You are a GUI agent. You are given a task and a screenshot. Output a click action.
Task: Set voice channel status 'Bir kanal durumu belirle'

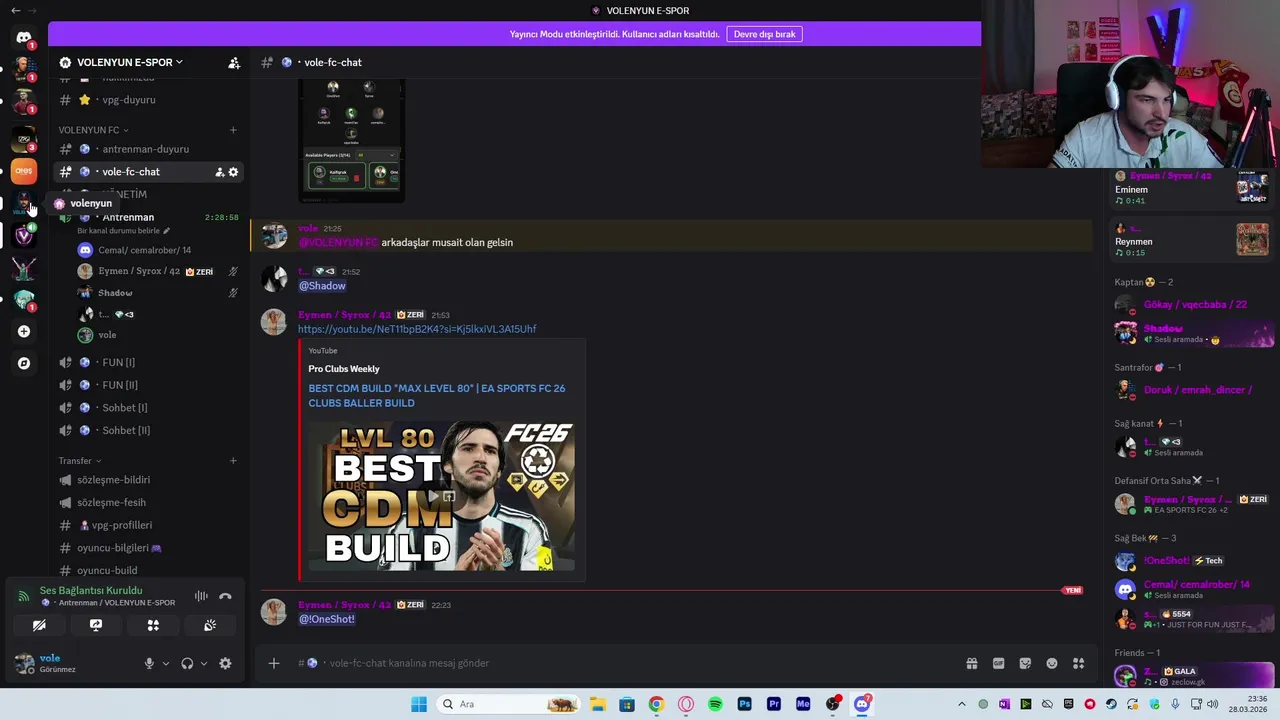point(123,231)
